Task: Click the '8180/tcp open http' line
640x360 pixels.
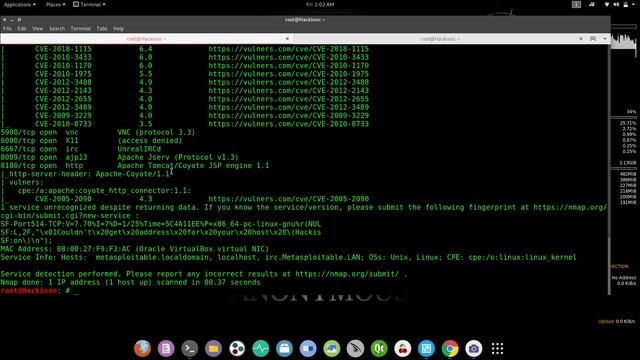Action: click(135, 166)
